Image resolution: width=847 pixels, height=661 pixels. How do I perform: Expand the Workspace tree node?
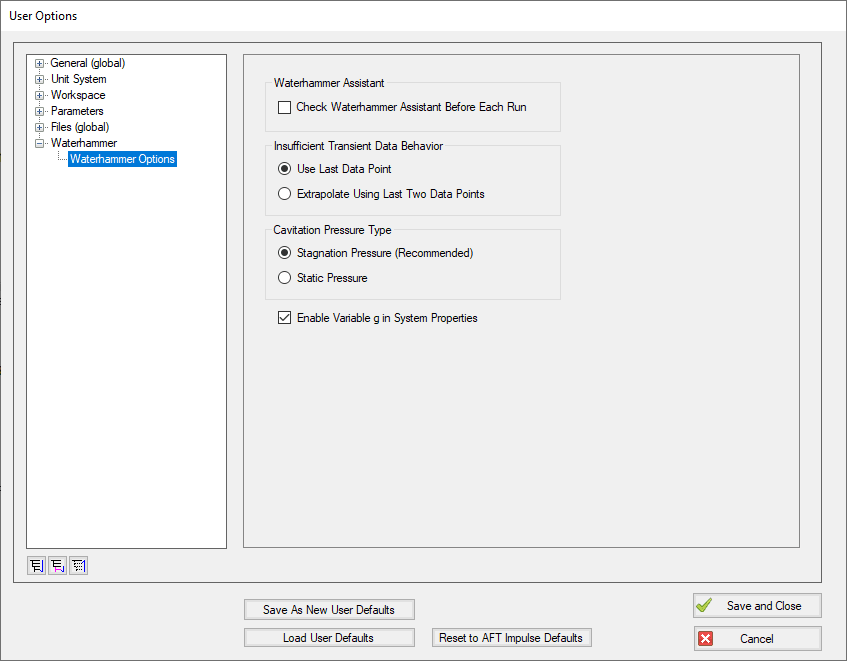coord(39,96)
